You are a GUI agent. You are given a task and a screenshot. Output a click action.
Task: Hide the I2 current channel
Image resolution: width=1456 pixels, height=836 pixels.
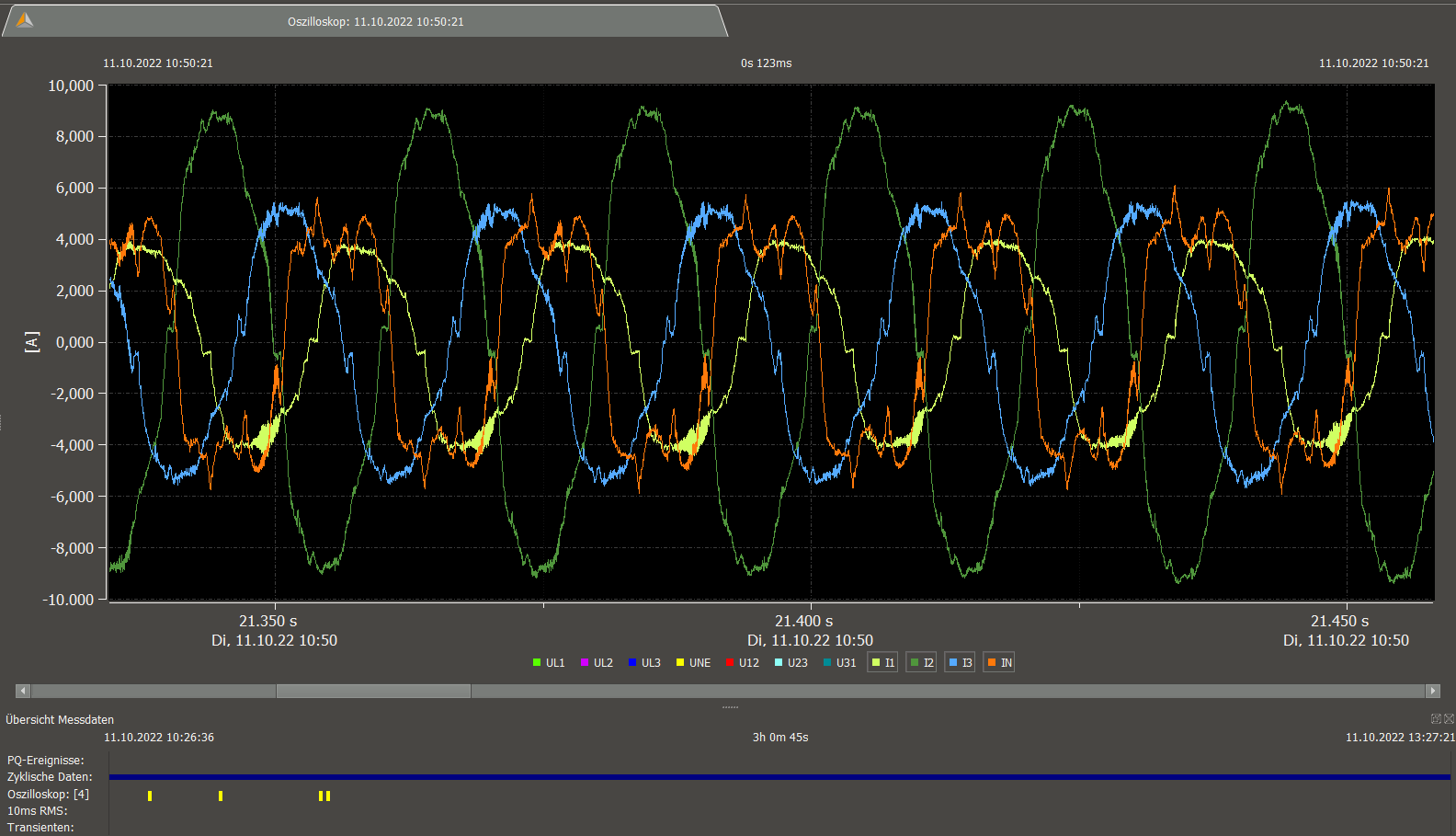click(x=921, y=662)
